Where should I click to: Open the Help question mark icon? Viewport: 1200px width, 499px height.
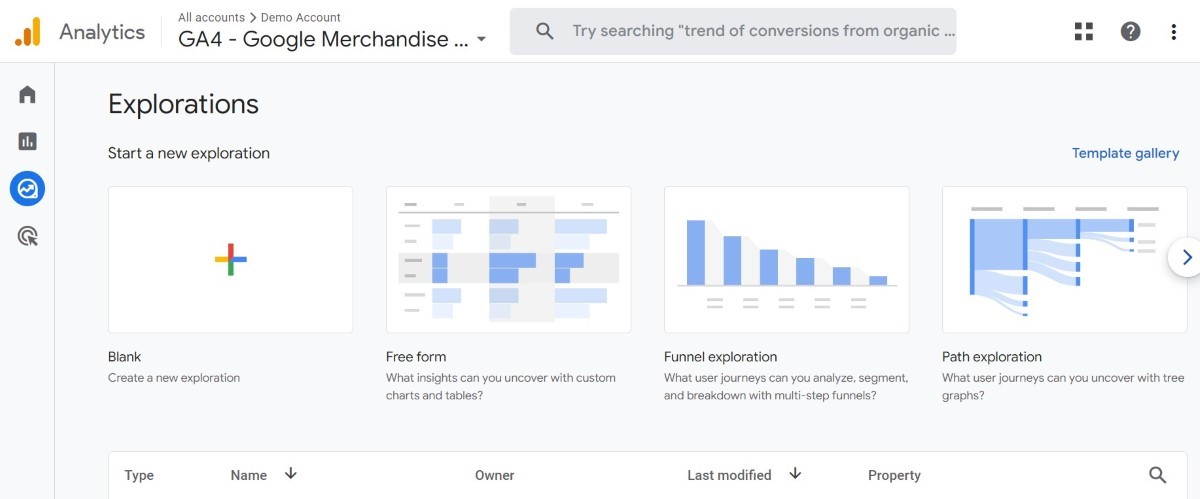pyautogui.click(x=1130, y=31)
